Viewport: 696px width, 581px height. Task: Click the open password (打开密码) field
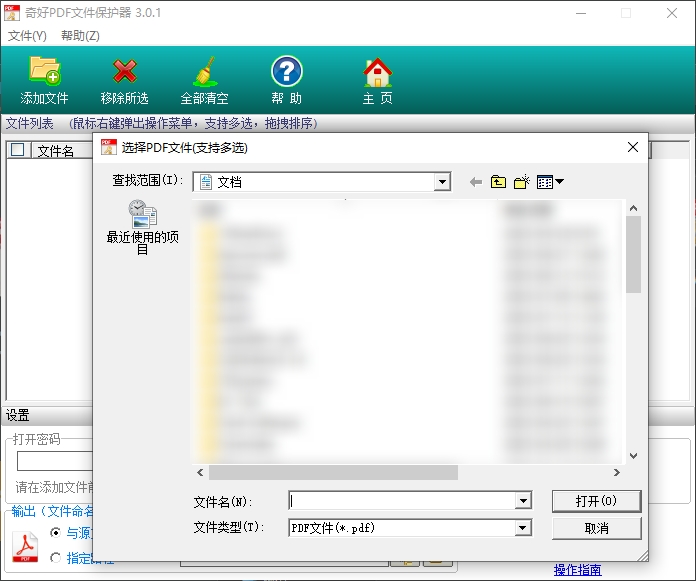pos(55,461)
